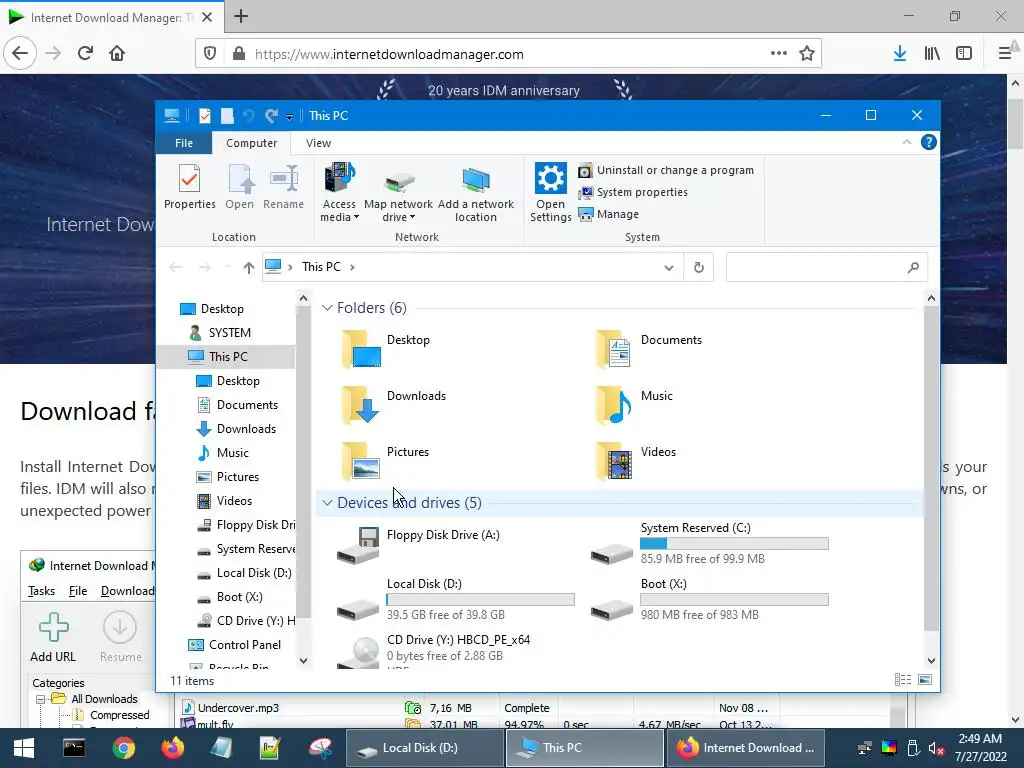Click SYSTEM in navigation pane

tap(229, 333)
